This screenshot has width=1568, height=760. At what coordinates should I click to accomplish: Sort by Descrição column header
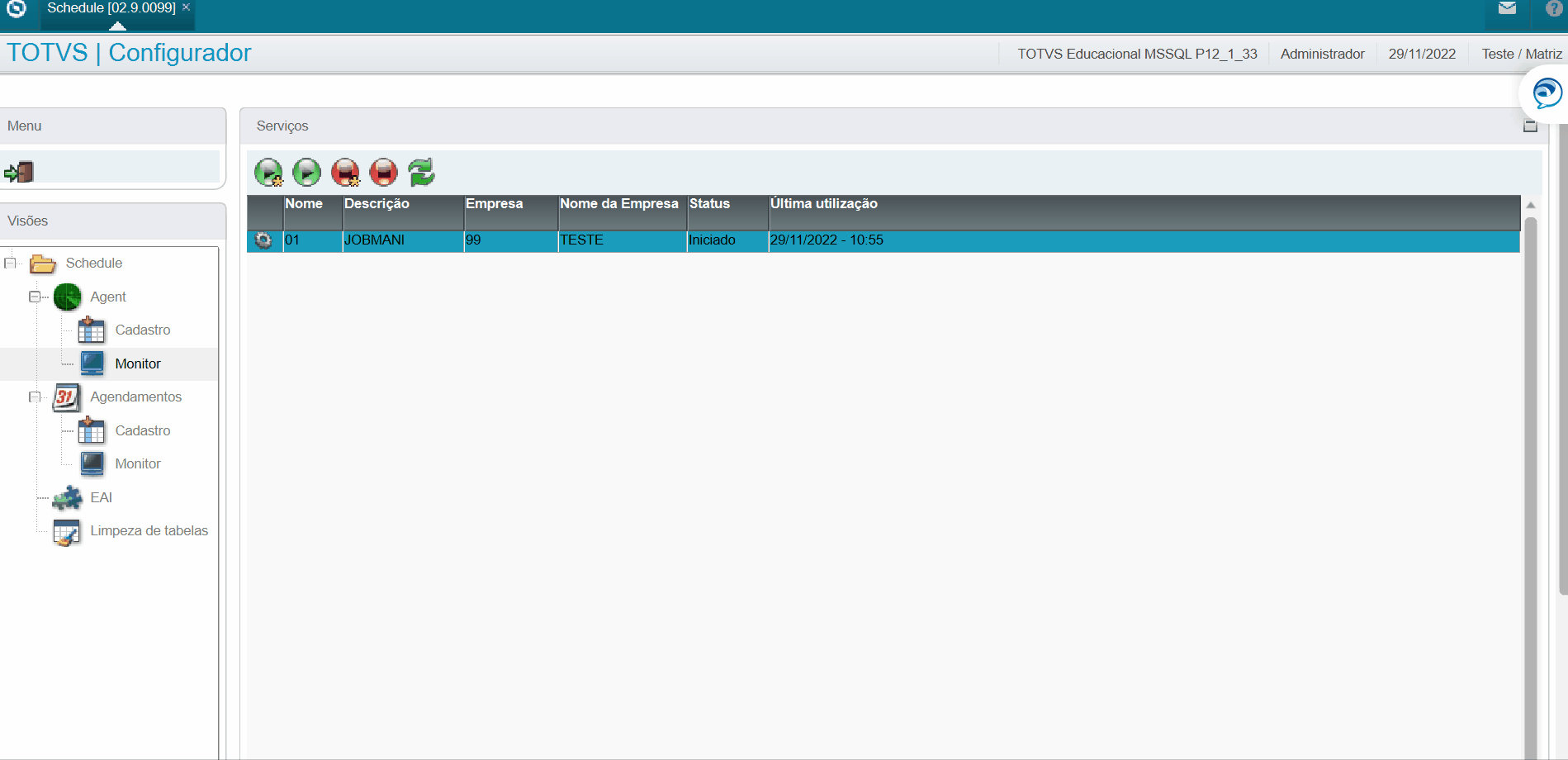click(403, 212)
